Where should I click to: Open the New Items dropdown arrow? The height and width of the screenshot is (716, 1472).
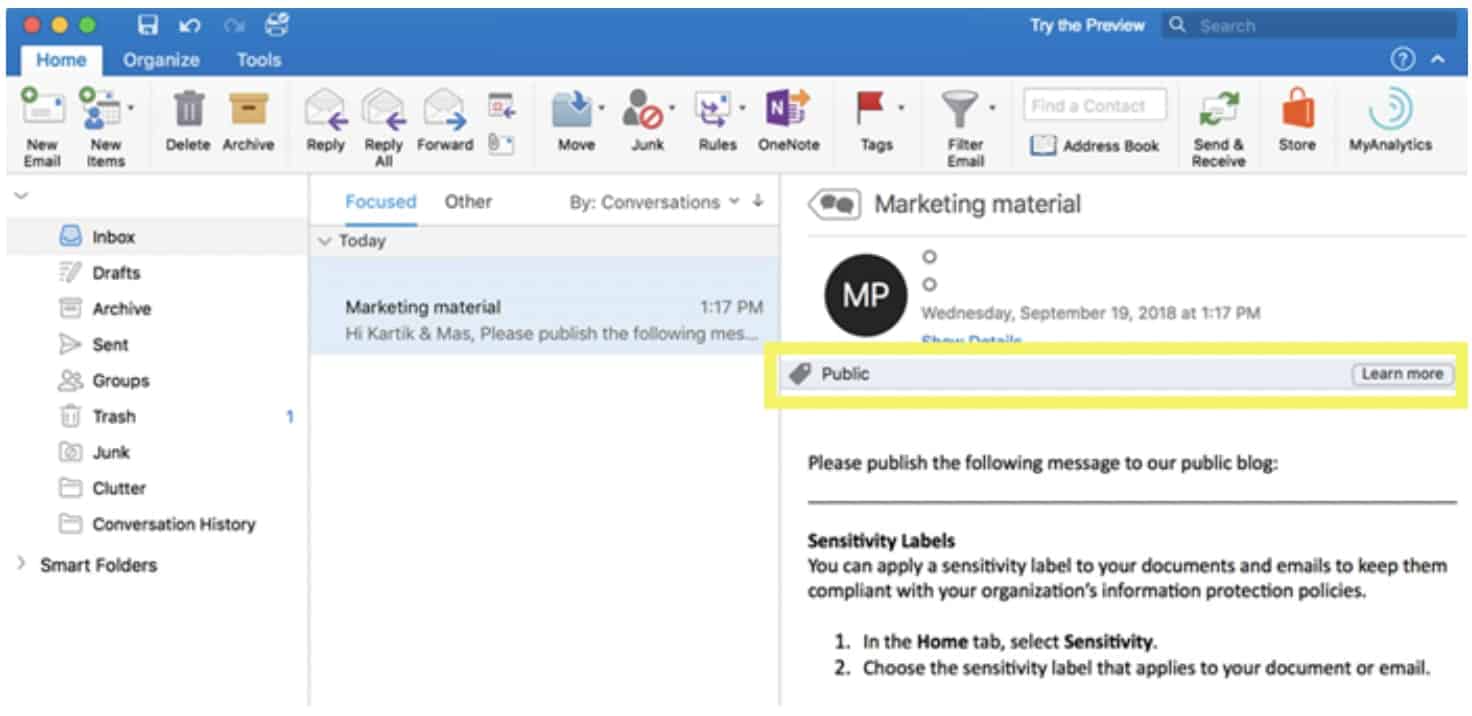tap(131, 106)
